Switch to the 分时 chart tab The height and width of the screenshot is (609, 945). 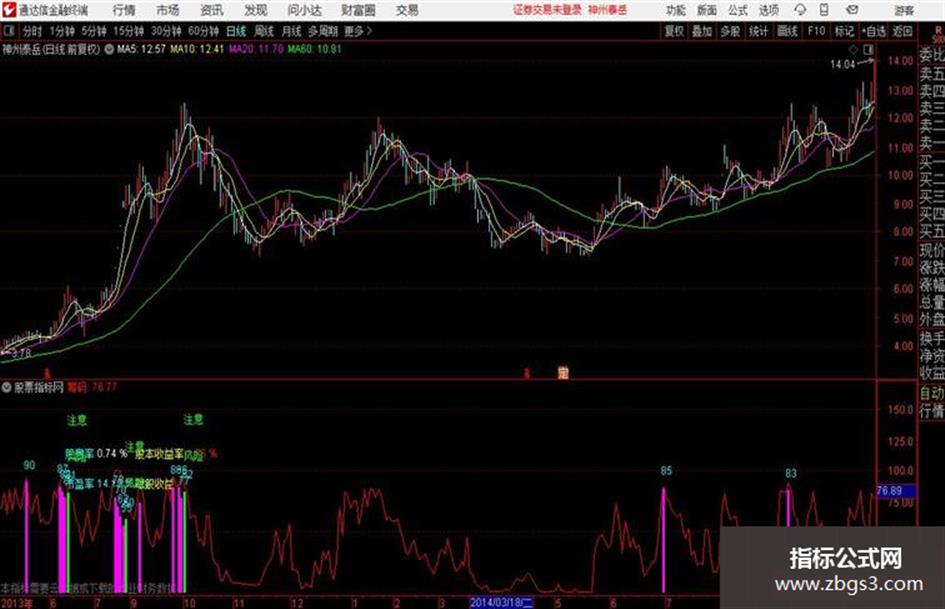33,31
